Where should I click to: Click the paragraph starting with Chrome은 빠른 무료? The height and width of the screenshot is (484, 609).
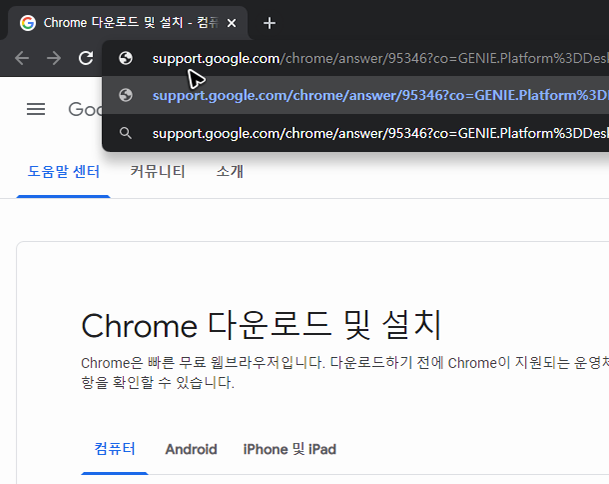point(345,373)
